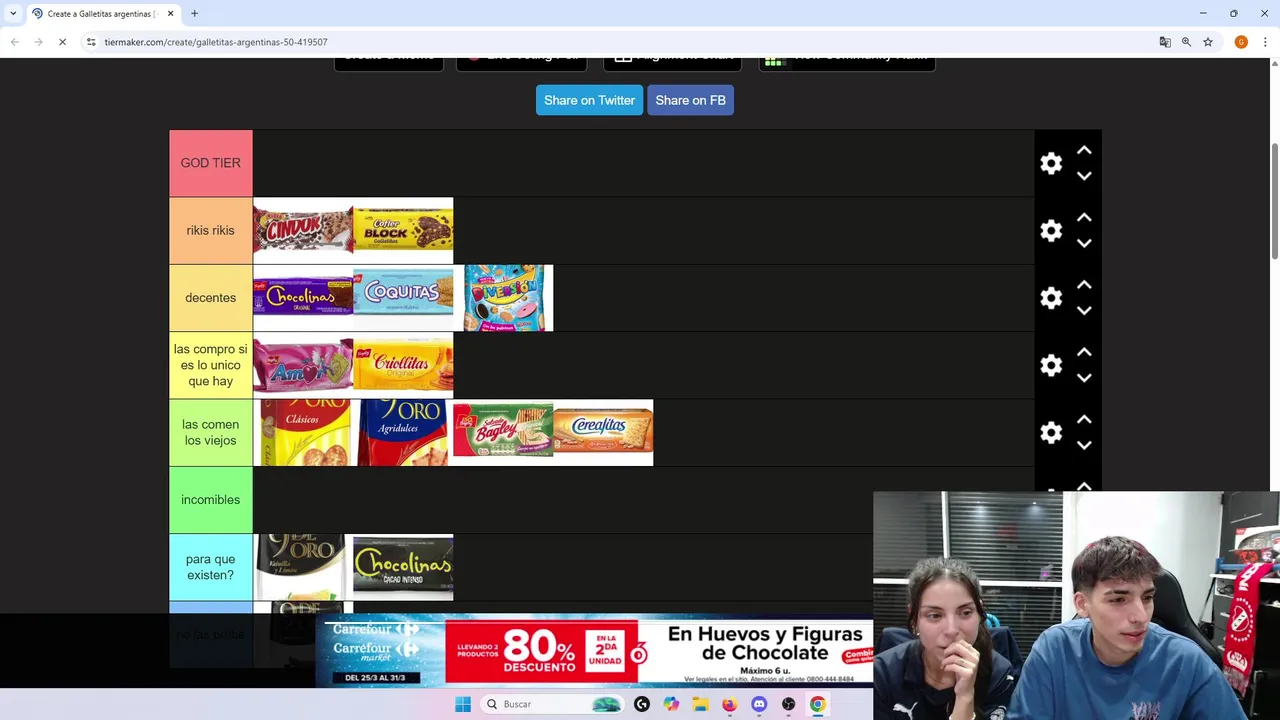Stop loading the page
The height and width of the screenshot is (720, 1280).
click(x=62, y=42)
